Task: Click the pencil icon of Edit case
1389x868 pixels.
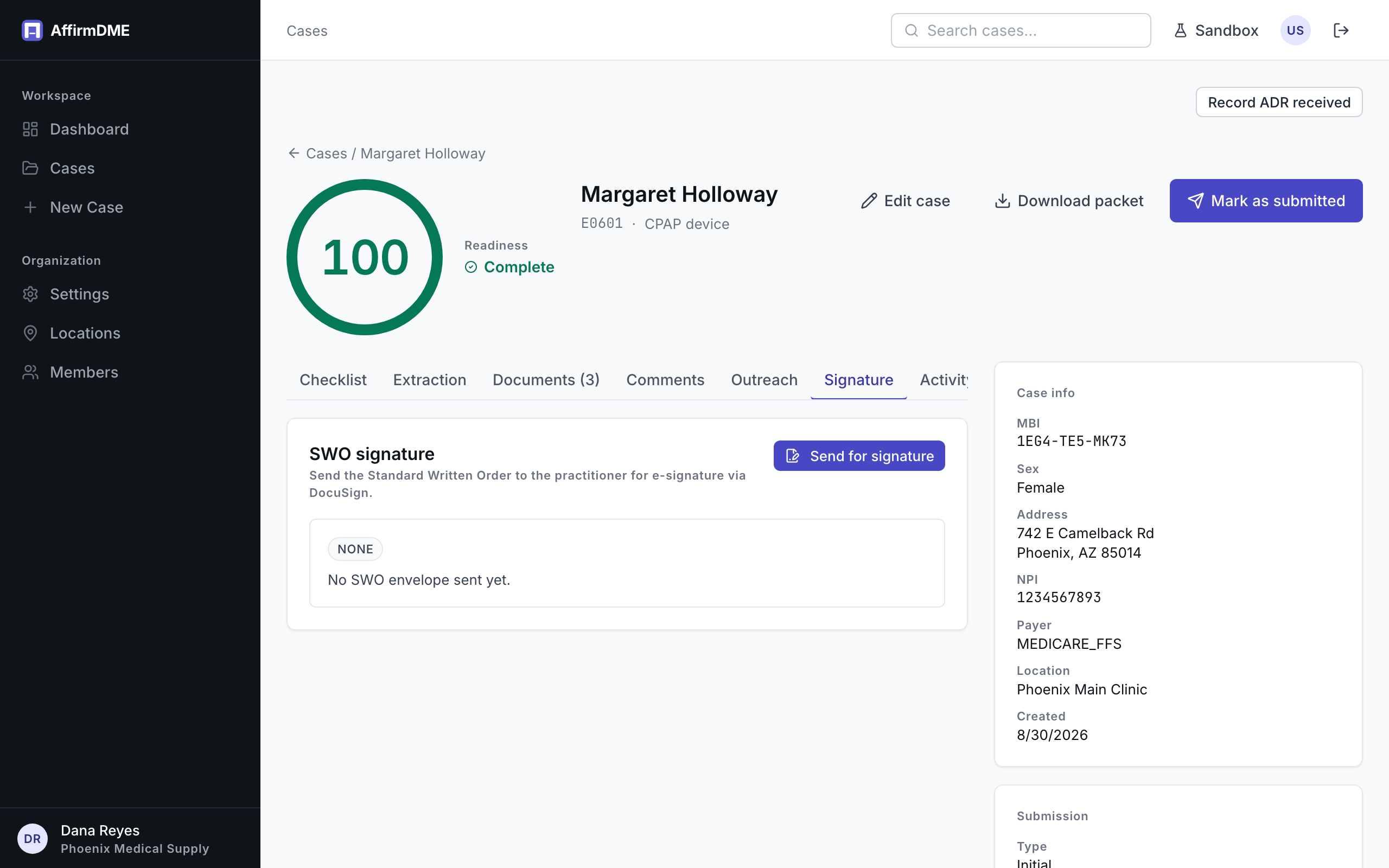Action: 869,201
